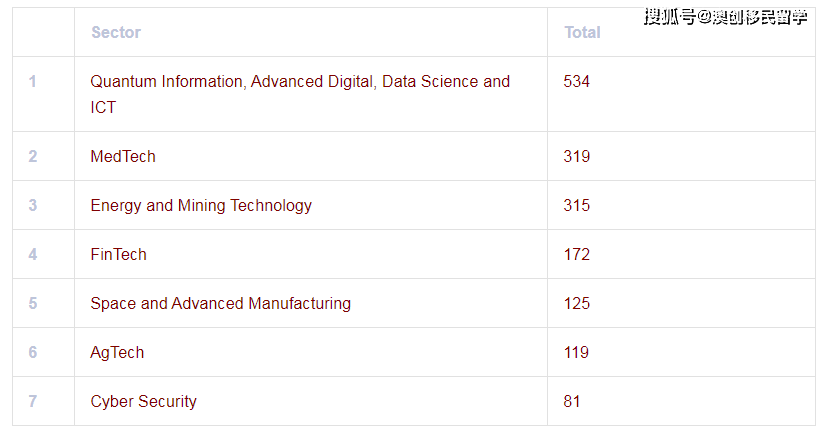
Task: Click rank number 4 cell
Action: point(33,254)
